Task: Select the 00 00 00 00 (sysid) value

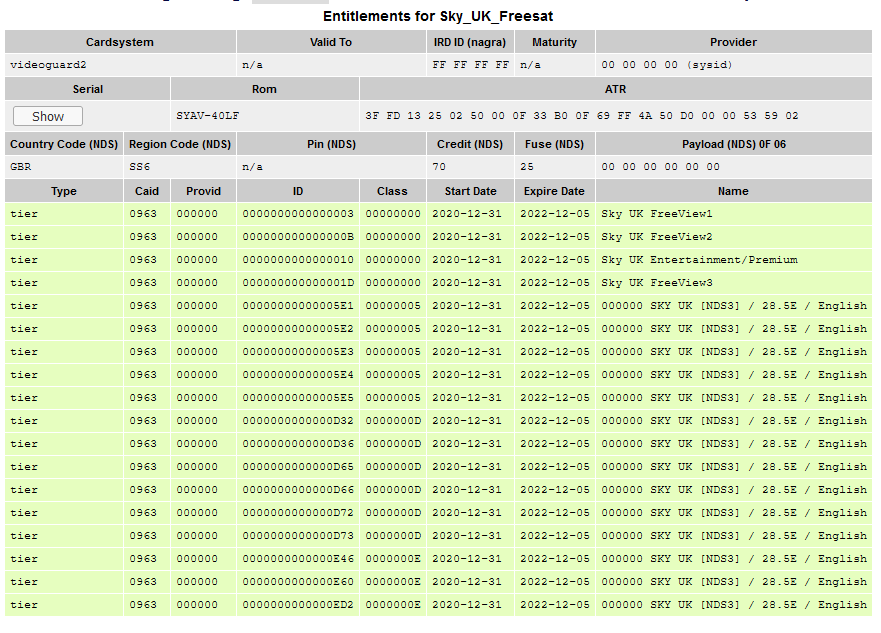Action: tap(667, 65)
